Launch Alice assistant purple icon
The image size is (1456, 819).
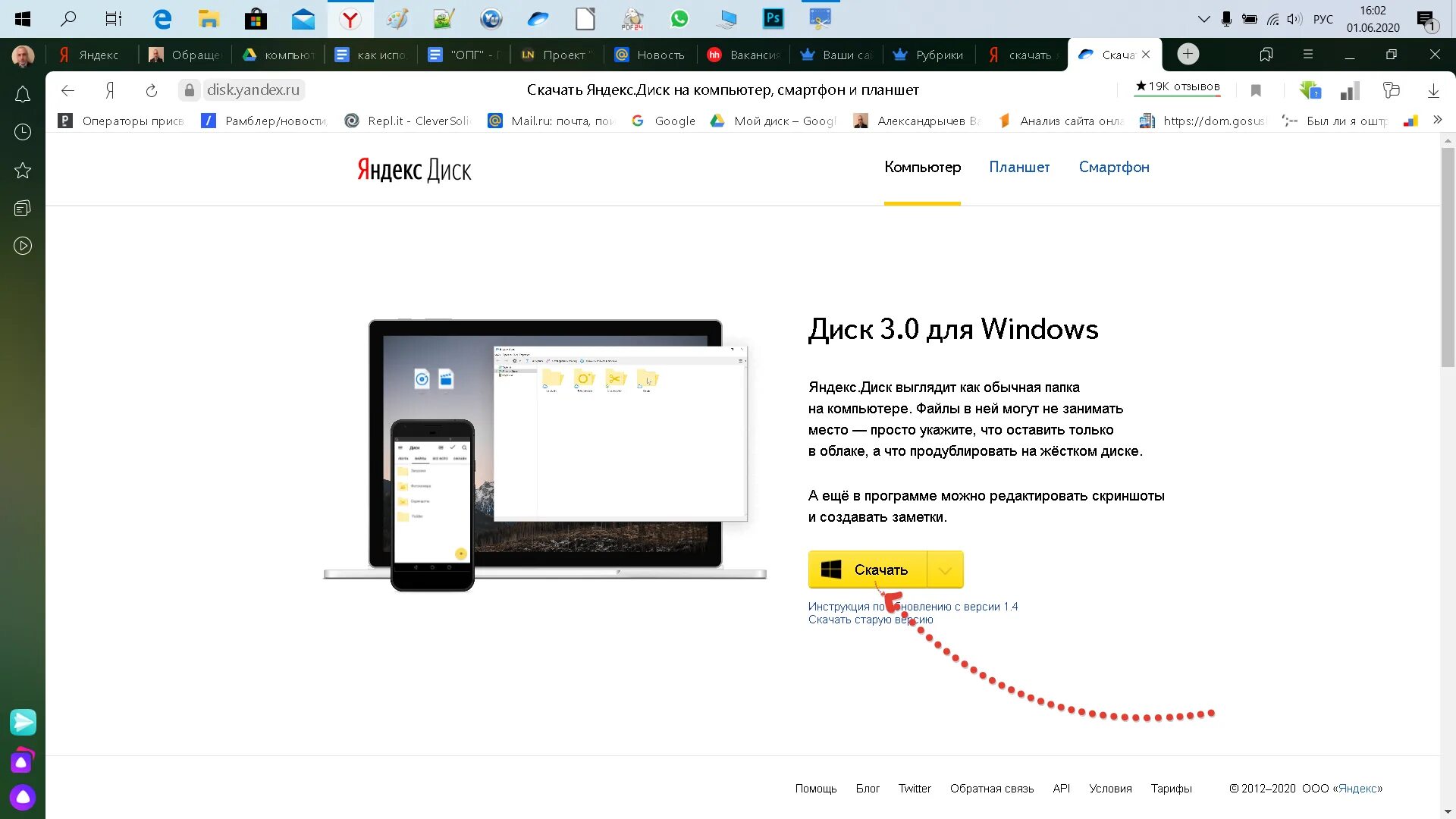click(x=23, y=797)
